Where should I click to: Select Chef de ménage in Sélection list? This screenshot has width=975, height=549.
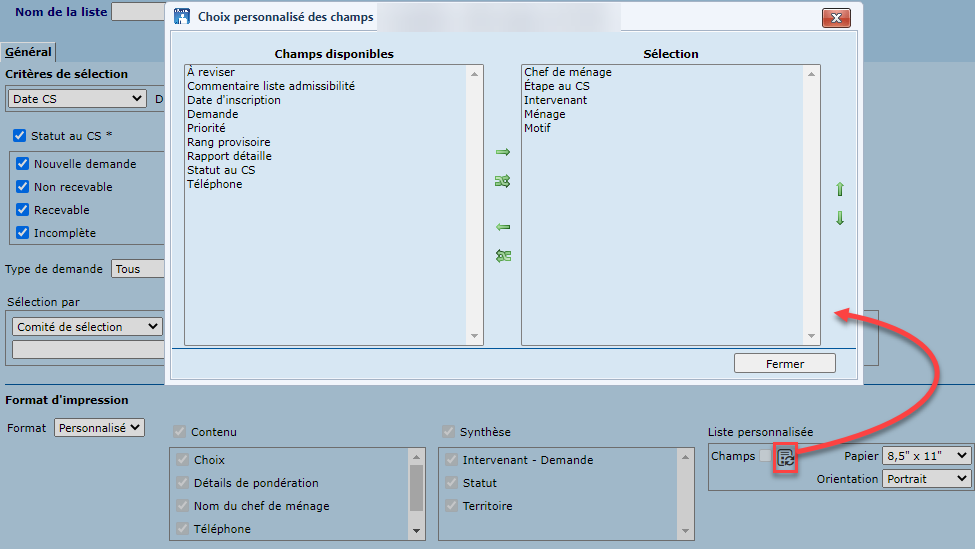pyautogui.click(x=567, y=72)
